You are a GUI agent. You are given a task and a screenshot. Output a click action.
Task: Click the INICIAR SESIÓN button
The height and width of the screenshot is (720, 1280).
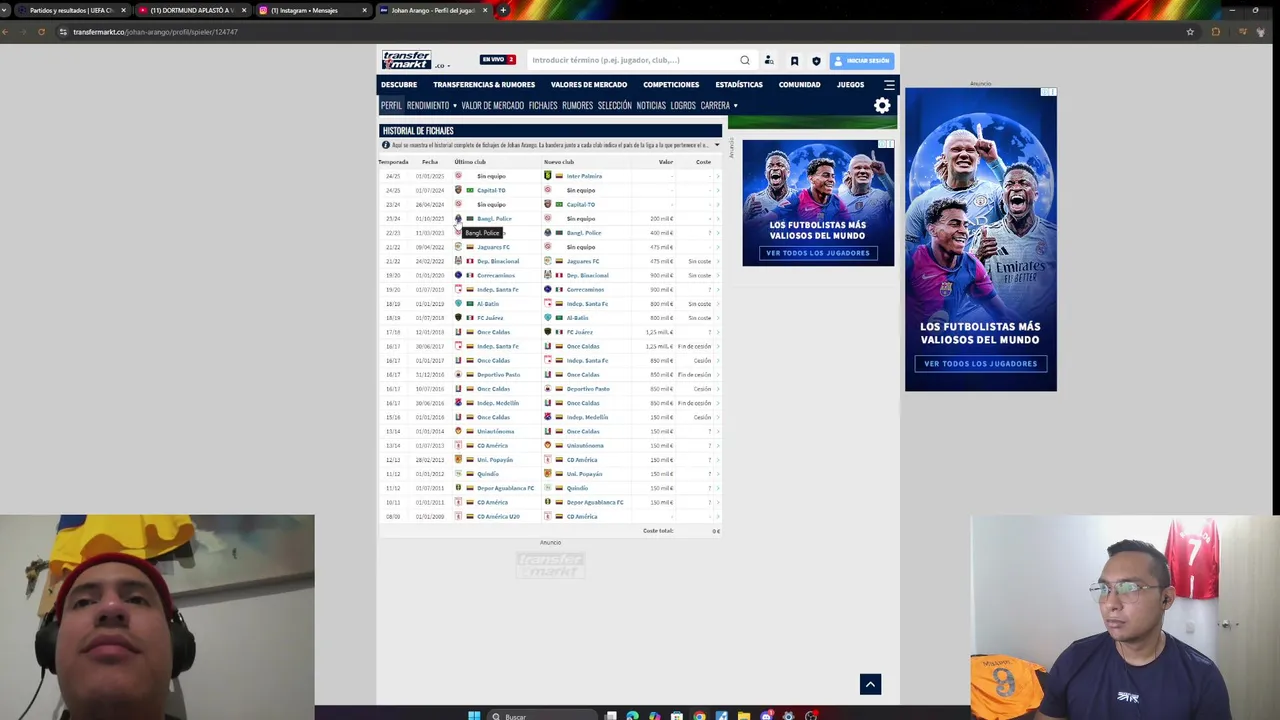[x=862, y=61]
